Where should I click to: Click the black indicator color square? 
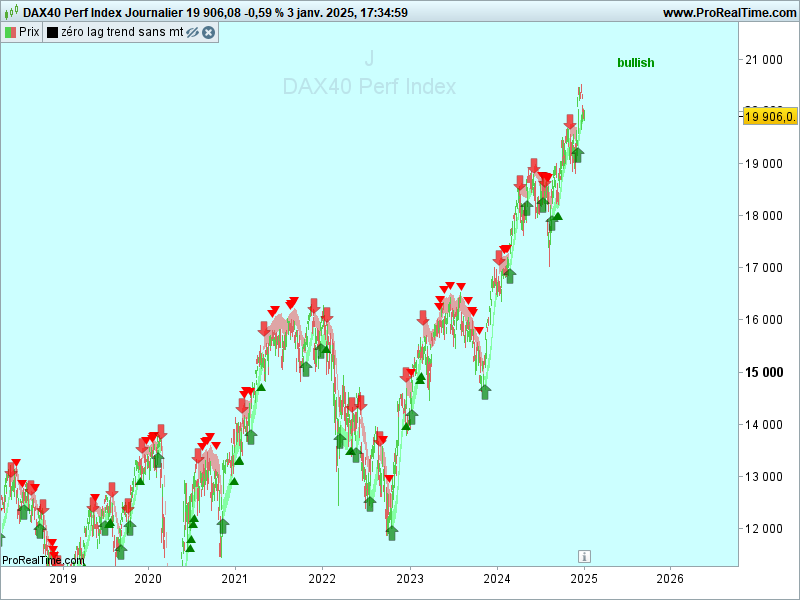[x=52, y=33]
